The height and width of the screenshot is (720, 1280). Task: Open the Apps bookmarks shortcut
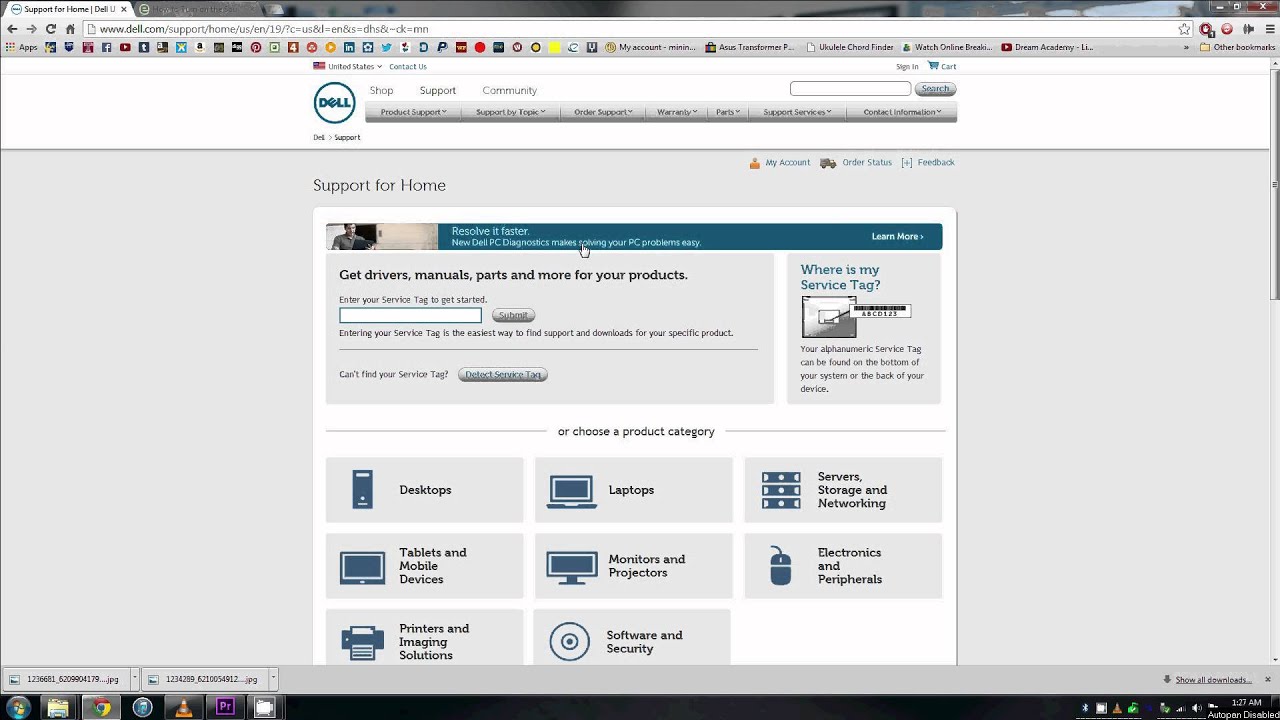[x=21, y=47]
